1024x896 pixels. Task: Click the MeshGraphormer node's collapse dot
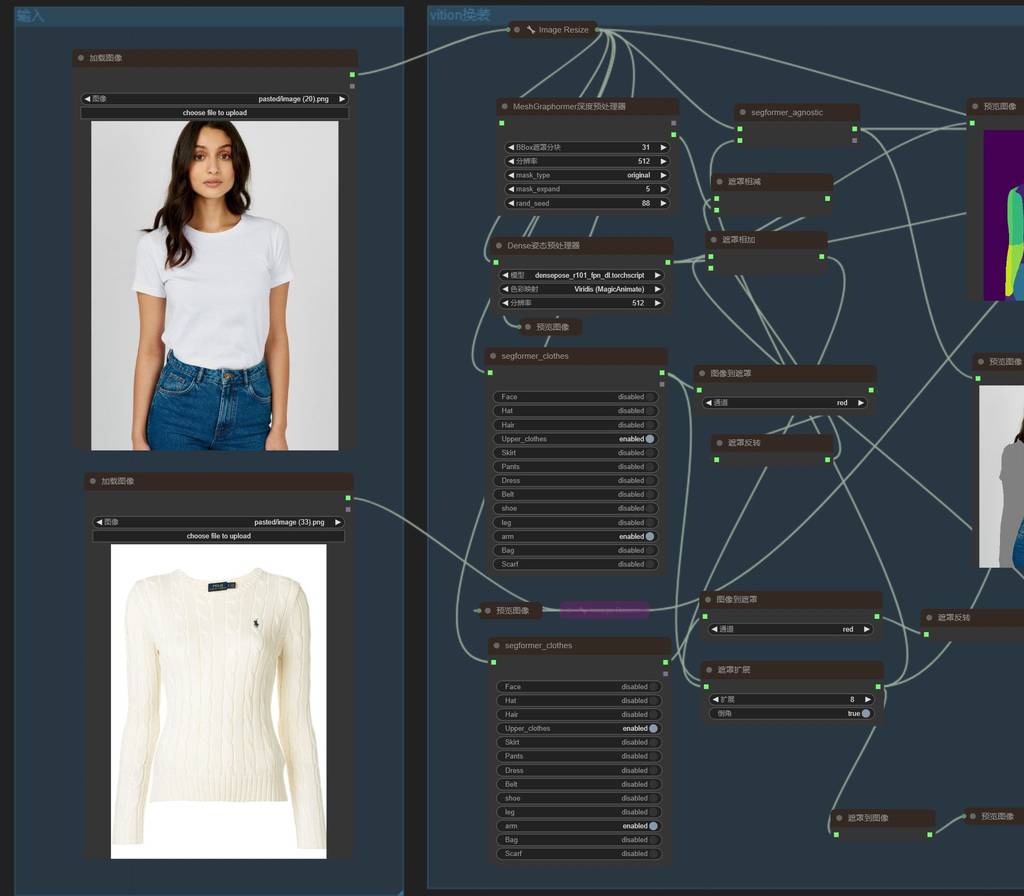point(505,106)
